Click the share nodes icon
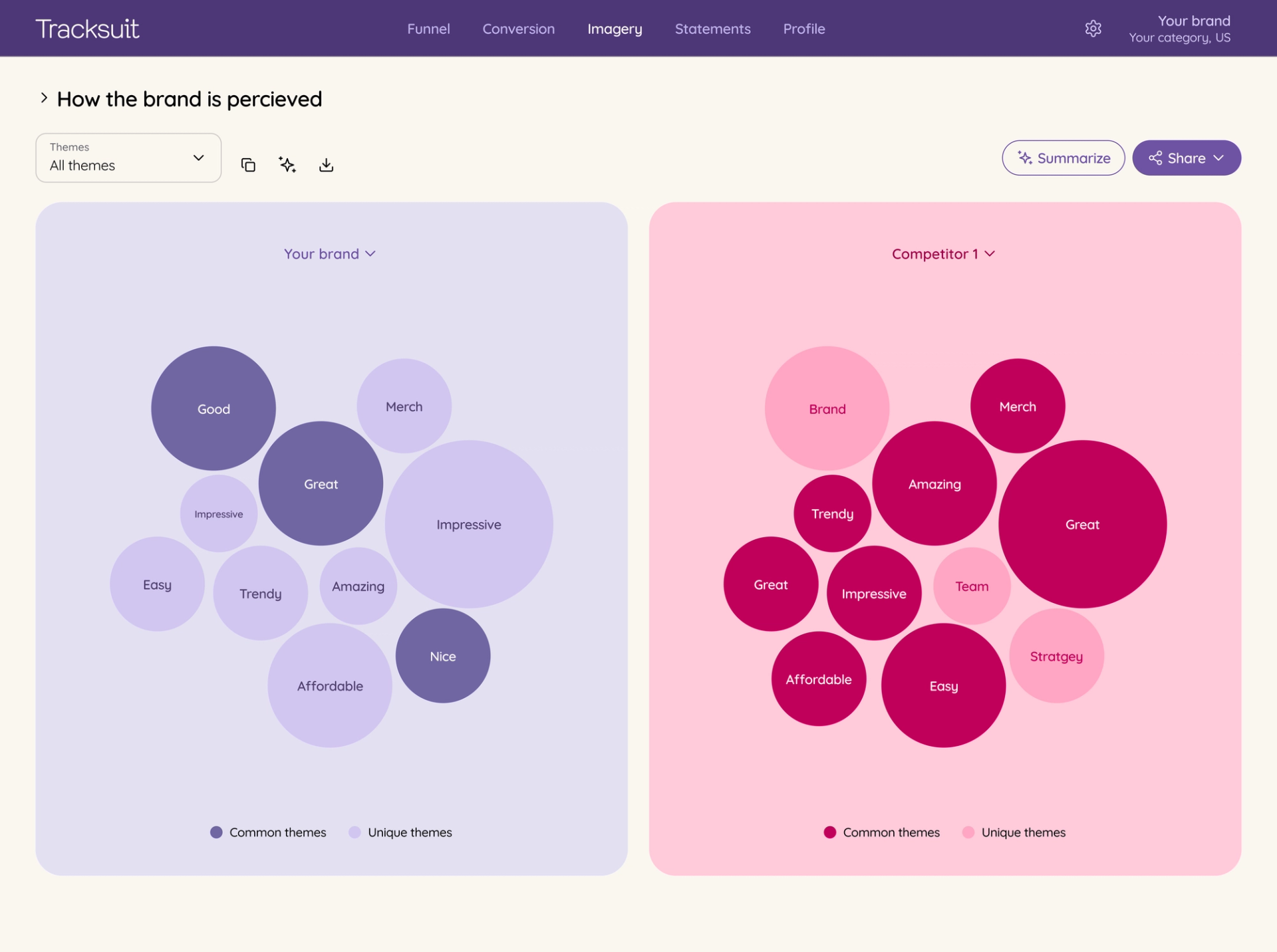The height and width of the screenshot is (952, 1277). point(1155,158)
